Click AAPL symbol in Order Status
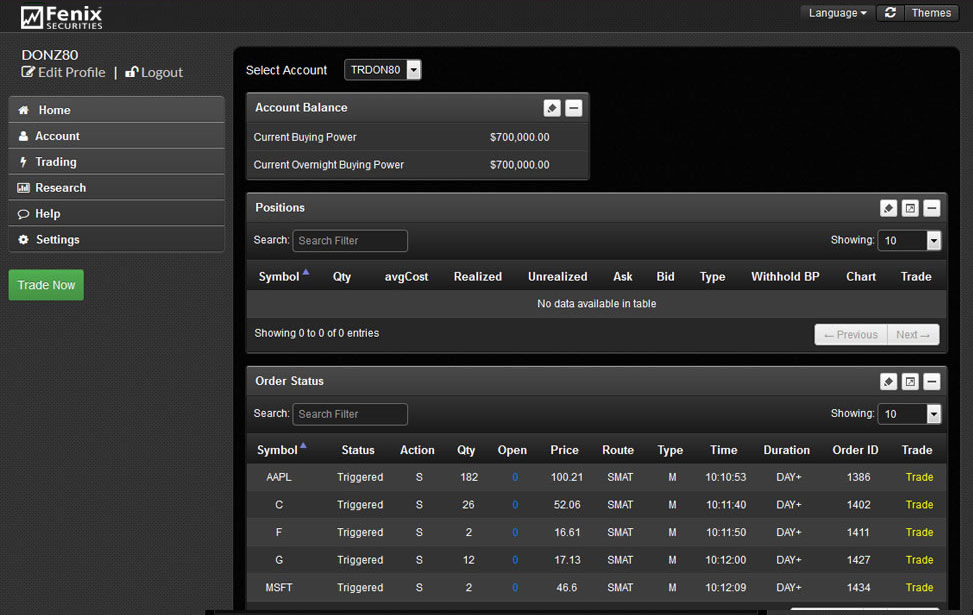Image resolution: width=973 pixels, height=615 pixels. 279,477
